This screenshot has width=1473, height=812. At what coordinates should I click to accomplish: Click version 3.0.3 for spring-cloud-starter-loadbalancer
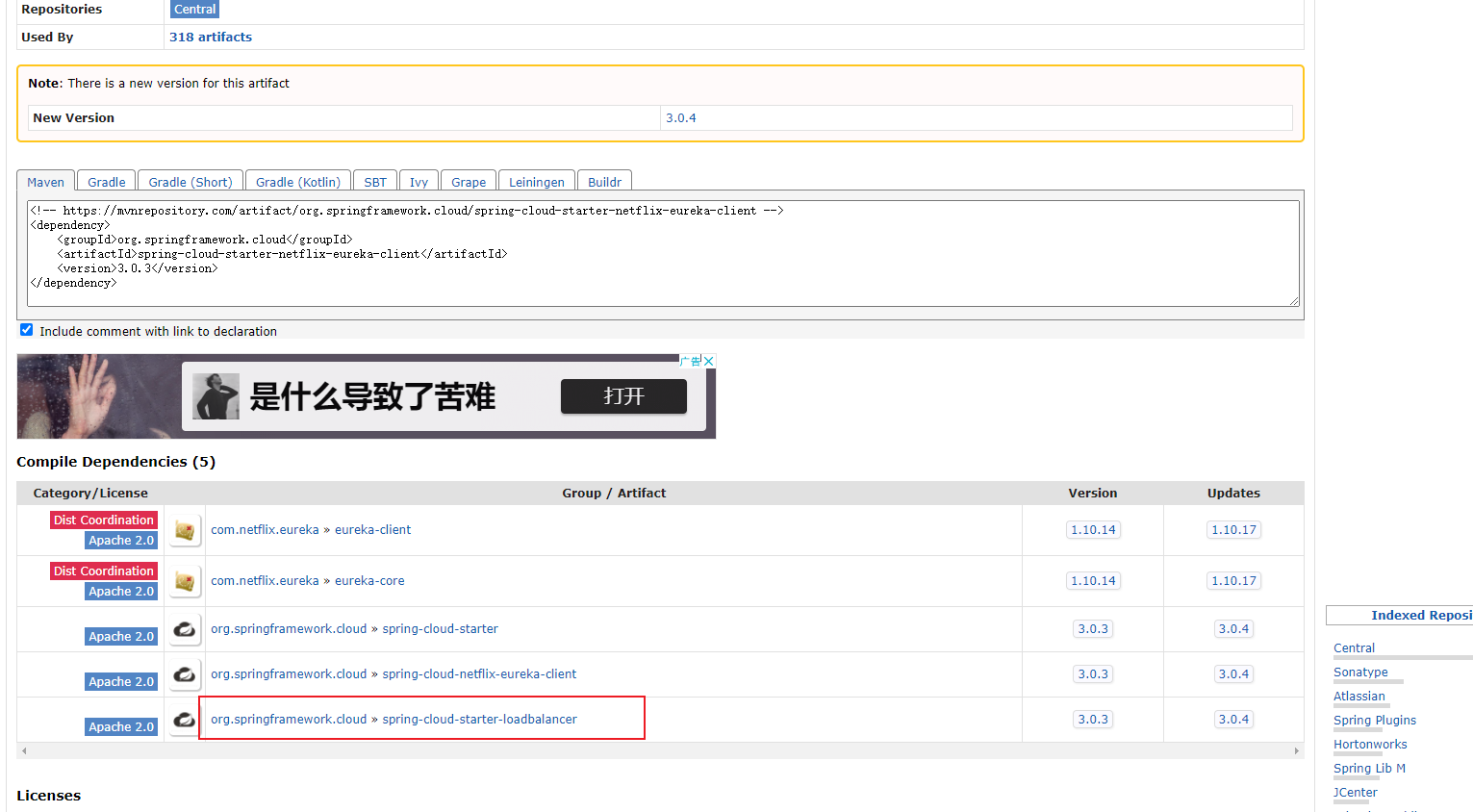pos(1093,720)
